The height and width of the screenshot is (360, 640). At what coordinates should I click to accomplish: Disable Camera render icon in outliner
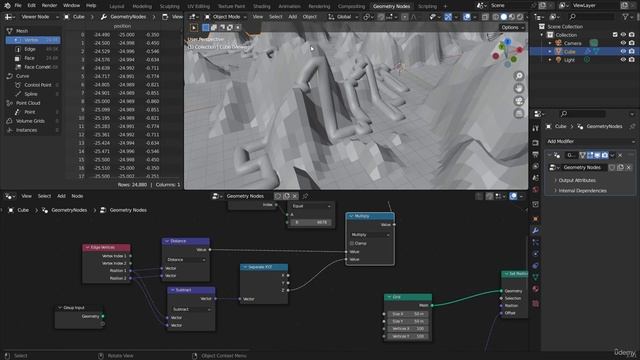point(631,43)
